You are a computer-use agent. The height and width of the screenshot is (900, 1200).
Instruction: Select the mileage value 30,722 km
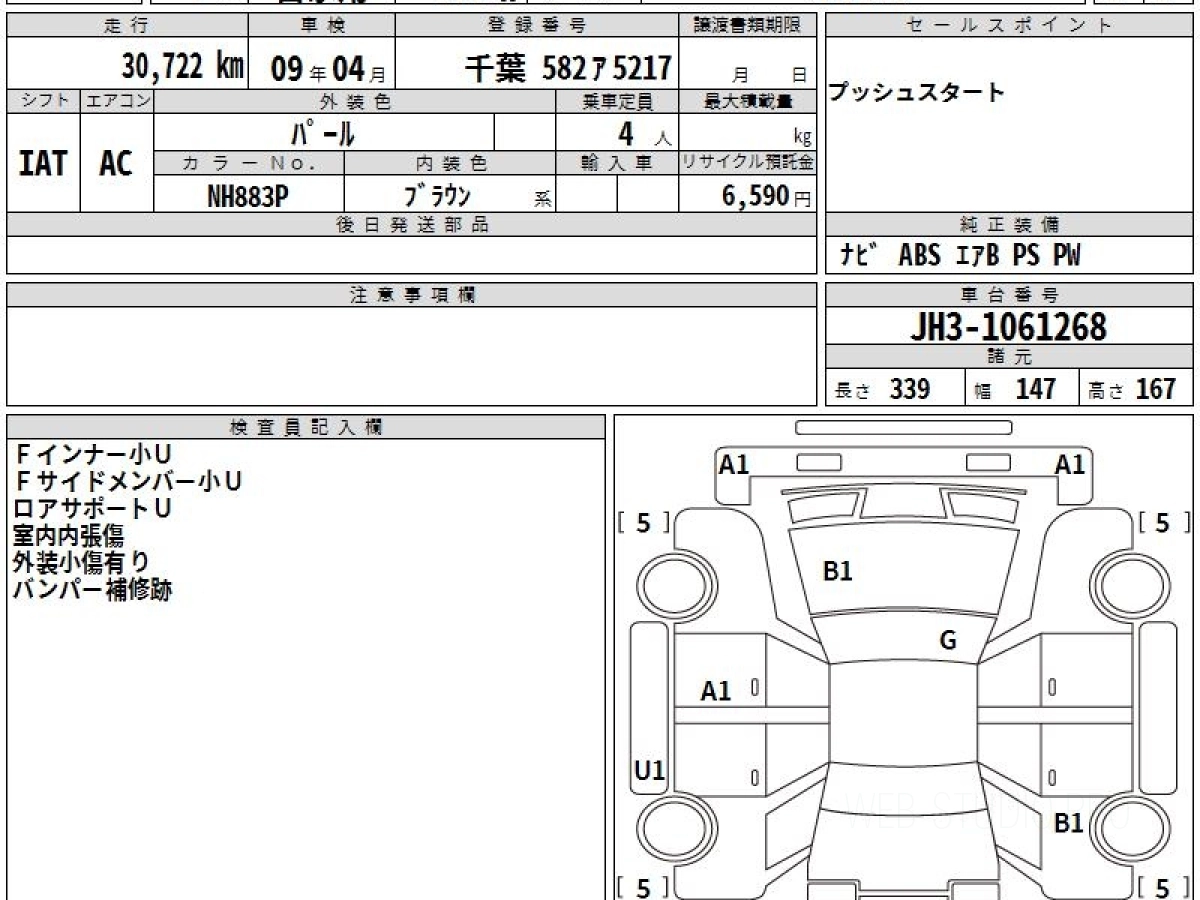pos(183,67)
